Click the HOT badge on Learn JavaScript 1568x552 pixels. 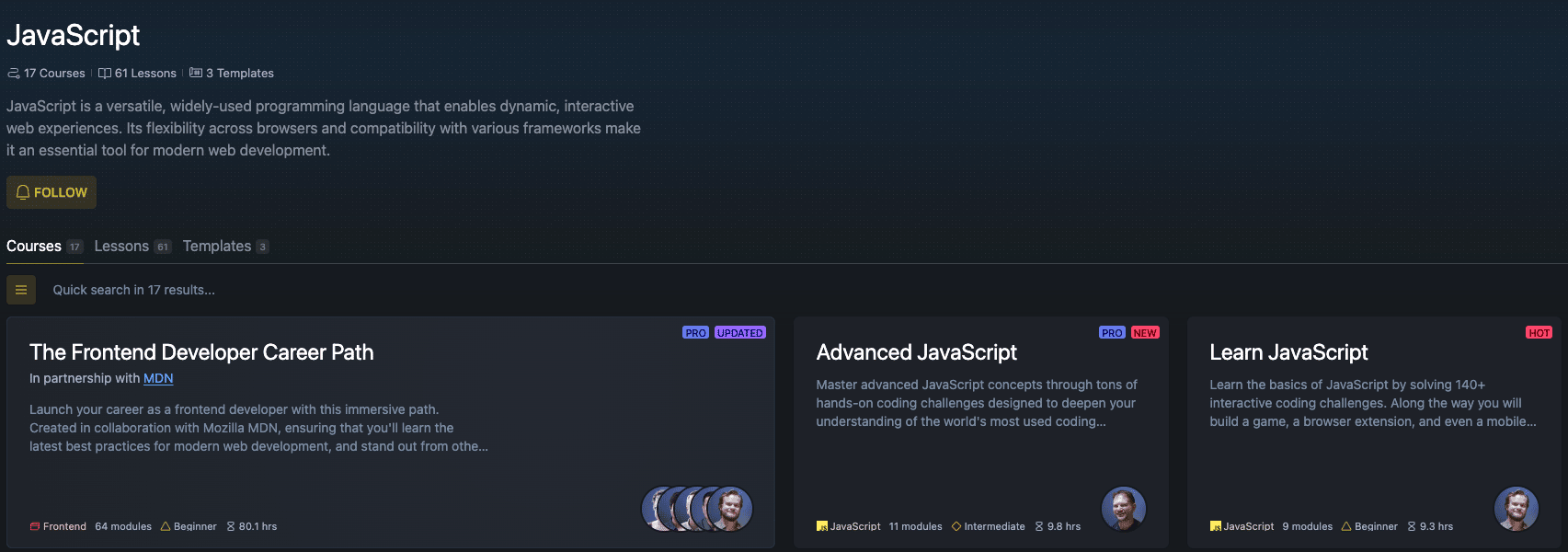tap(1539, 333)
